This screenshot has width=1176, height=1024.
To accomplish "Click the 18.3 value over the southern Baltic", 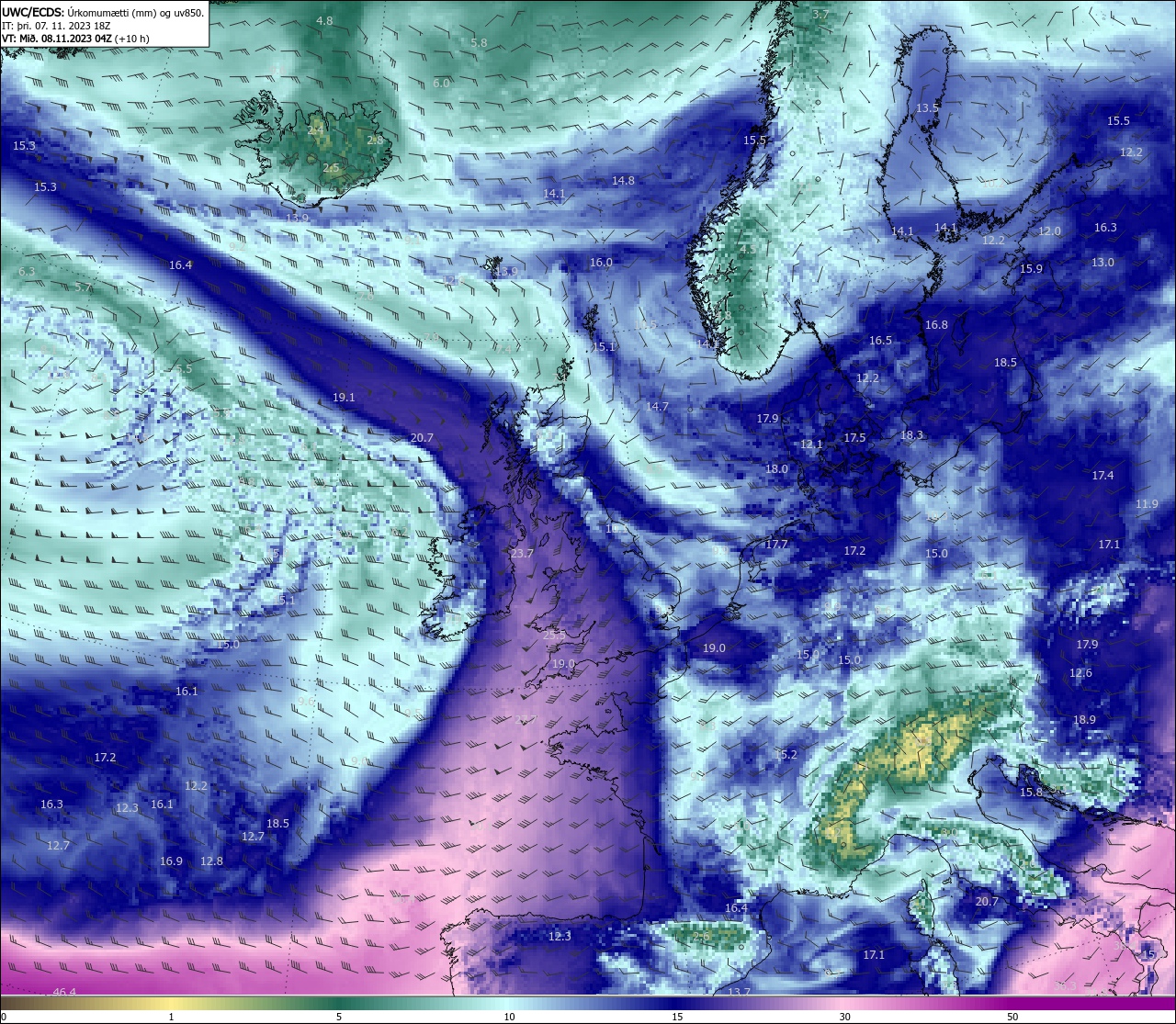I will coord(911,434).
